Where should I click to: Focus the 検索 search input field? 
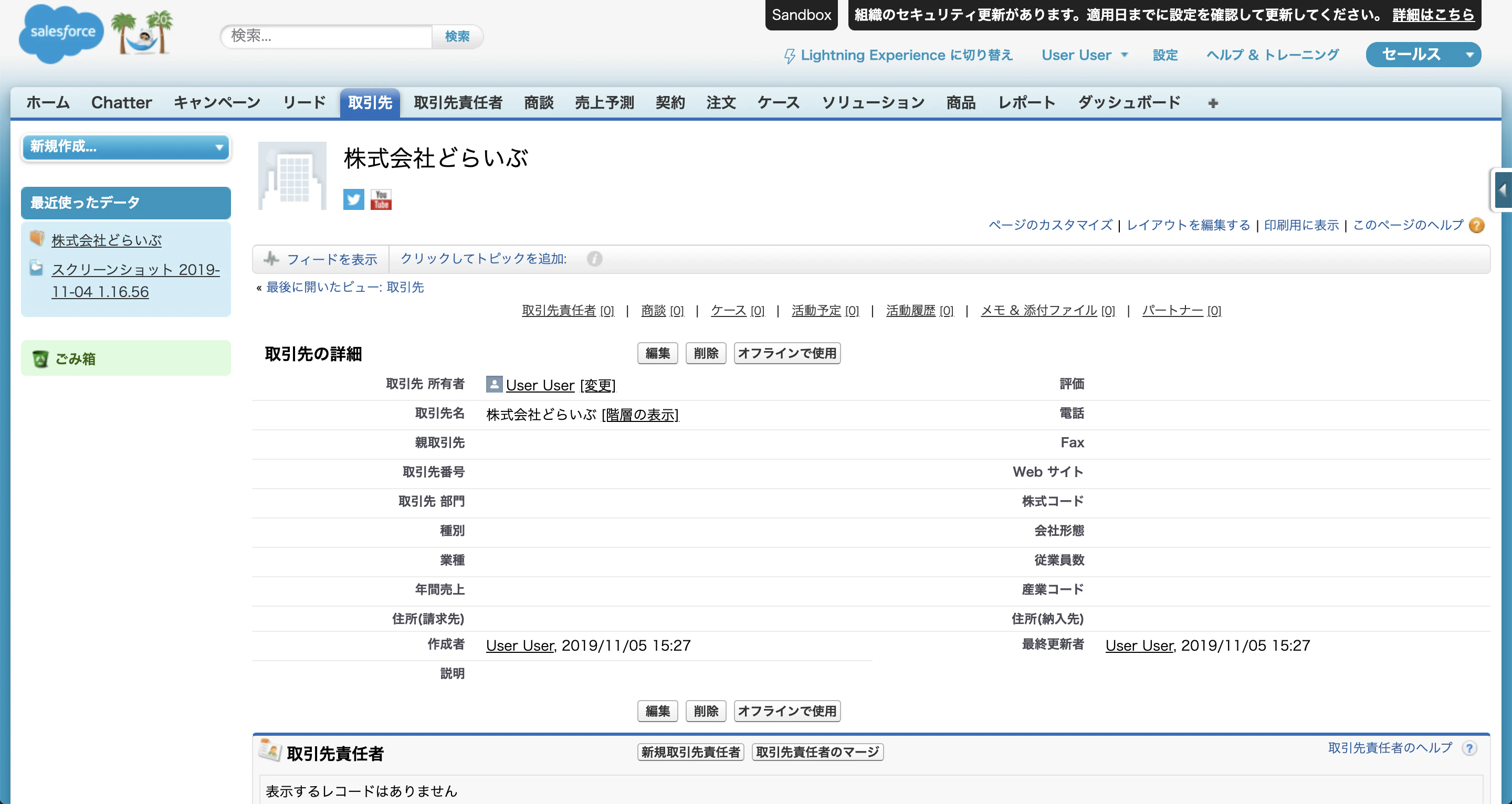327,36
